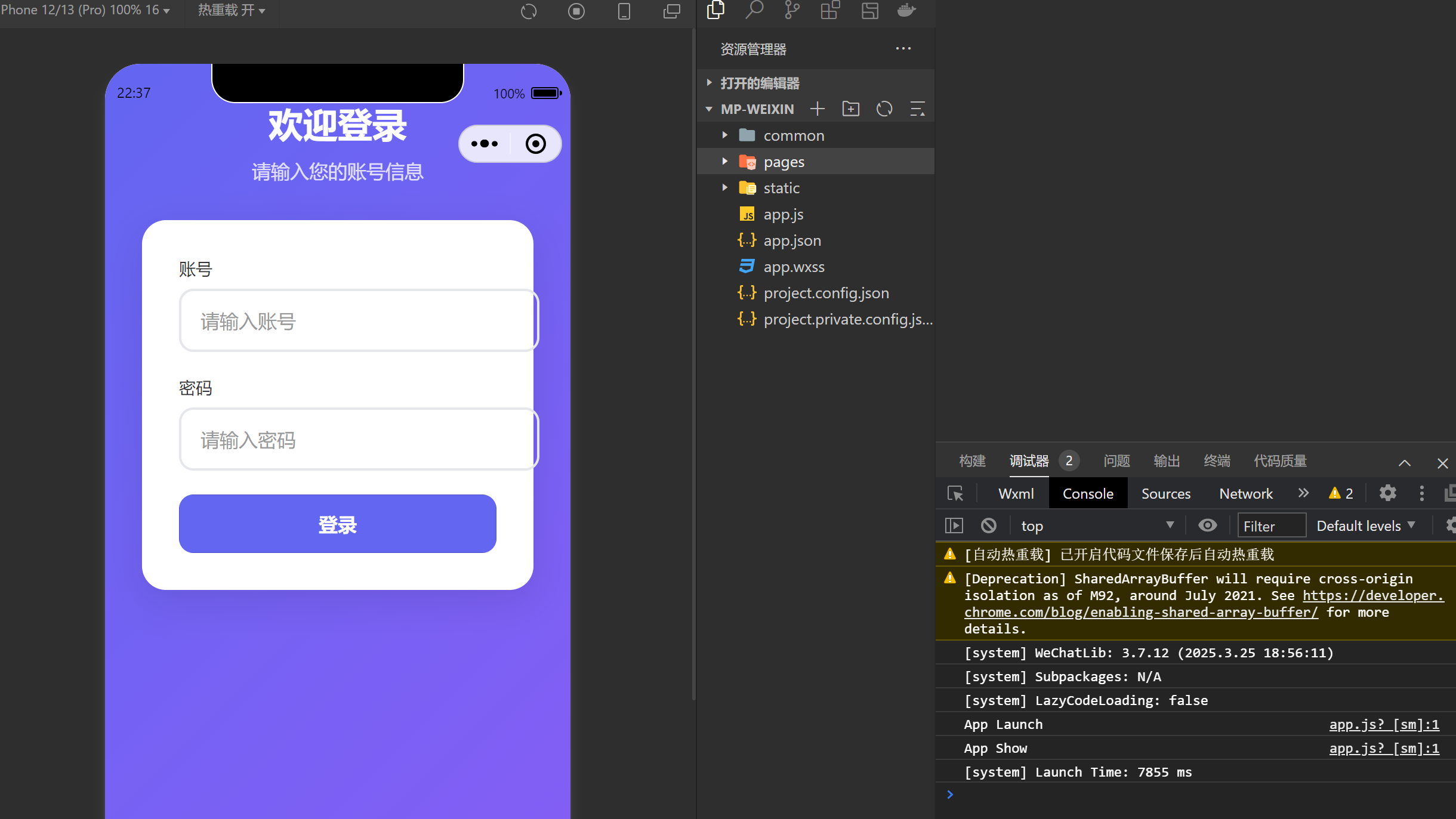Click the multi-window preview icon in the toolbar
The height and width of the screenshot is (819, 1456).
[671, 11]
